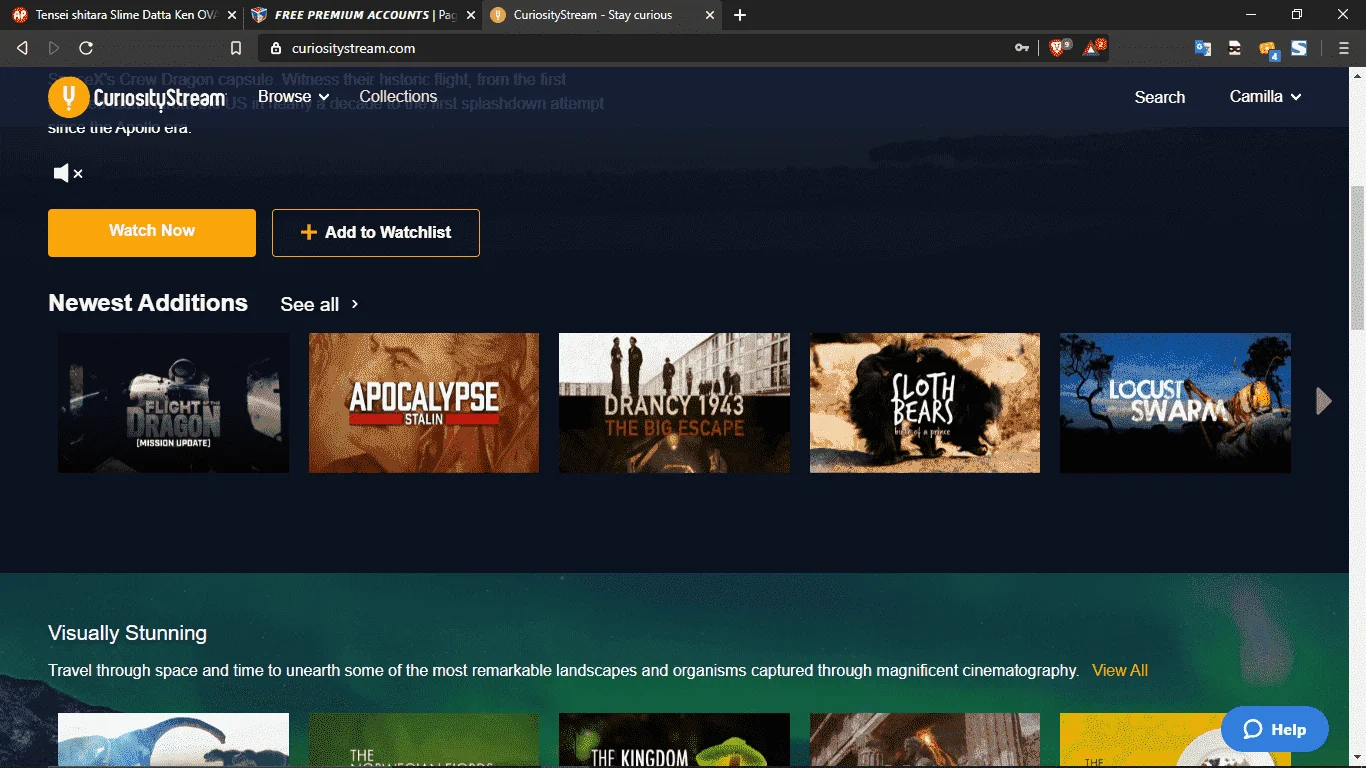The width and height of the screenshot is (1366, 768).
Task: Open a new browser tab
Action: 740,15
